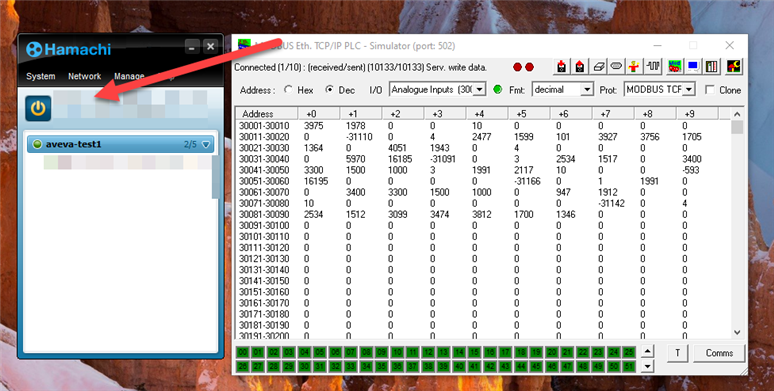Click register value 16195
Image resolution: width=774 pixels, height=391 pixels.
316,181
